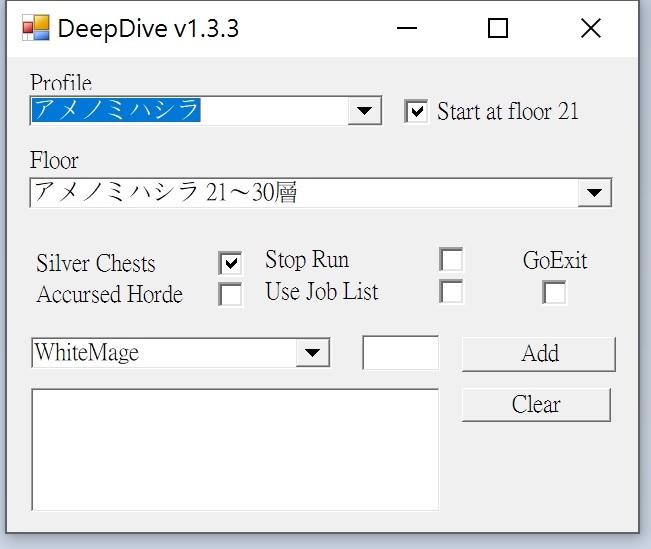Click the Add button
Viewport: 651px width, 549px height.
(539, 354)
